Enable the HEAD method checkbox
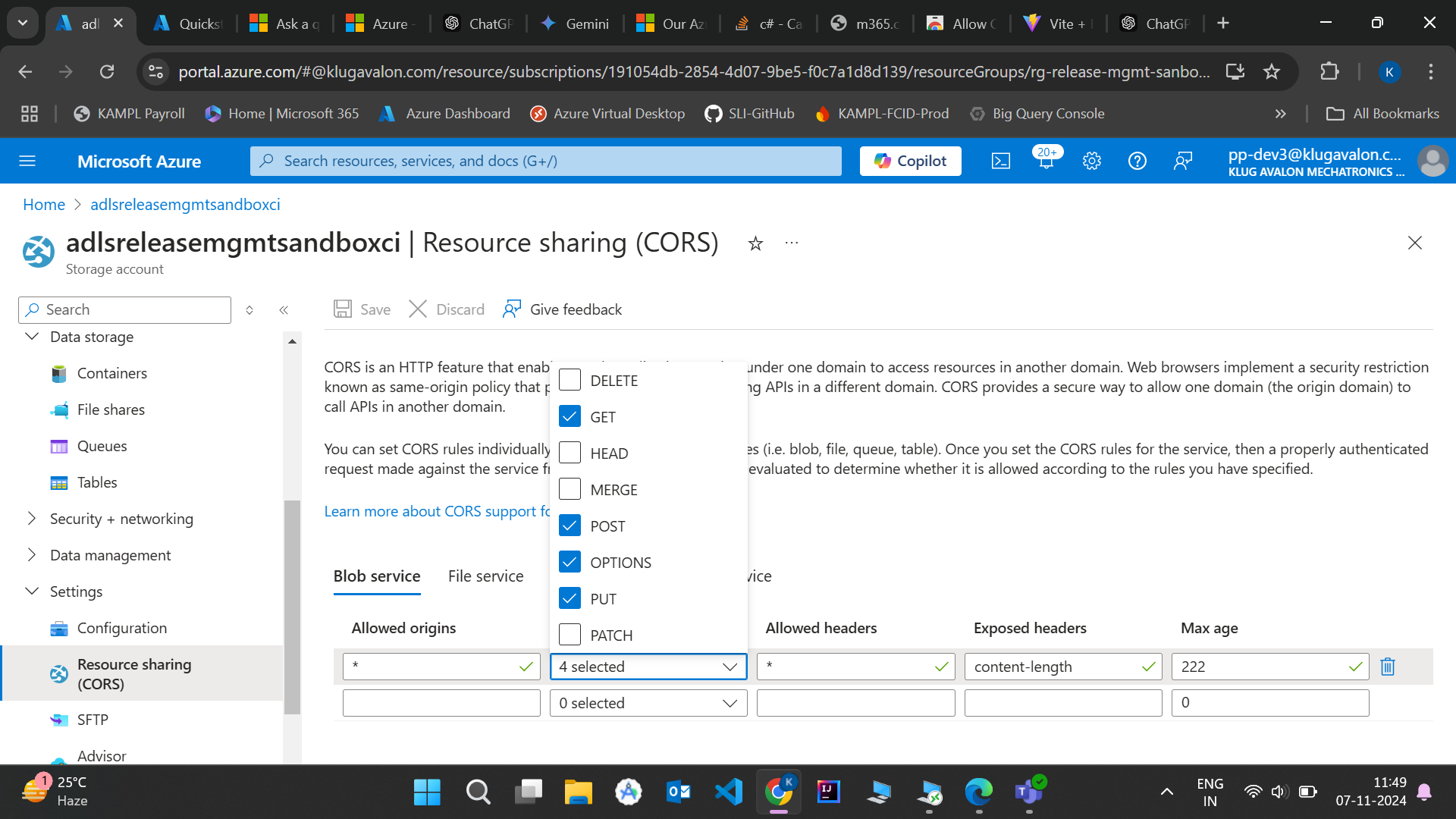1456x819 pixels. click(570, 452)
